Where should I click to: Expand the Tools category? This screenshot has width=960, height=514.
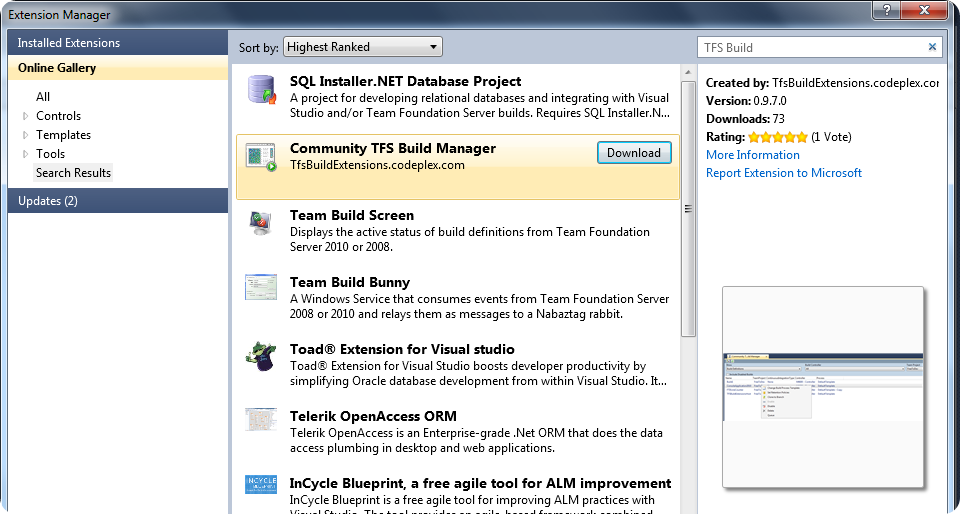[x=26, y=154]
